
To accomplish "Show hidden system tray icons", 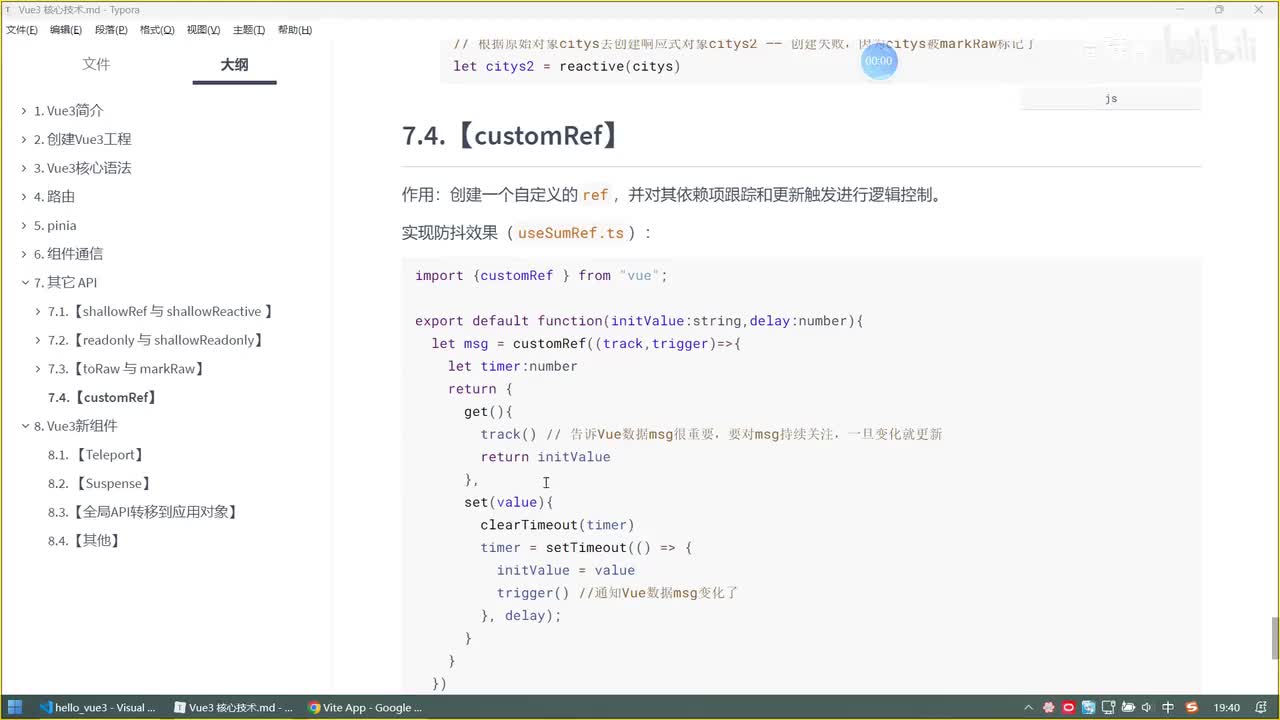I will point(1031,707).
